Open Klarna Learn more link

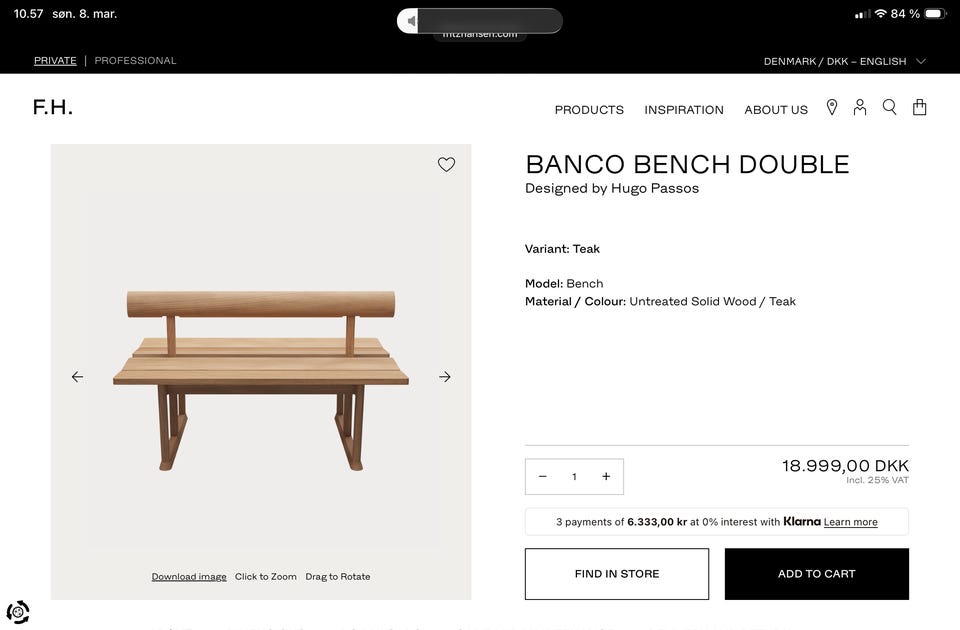click(x=850, y=522)
